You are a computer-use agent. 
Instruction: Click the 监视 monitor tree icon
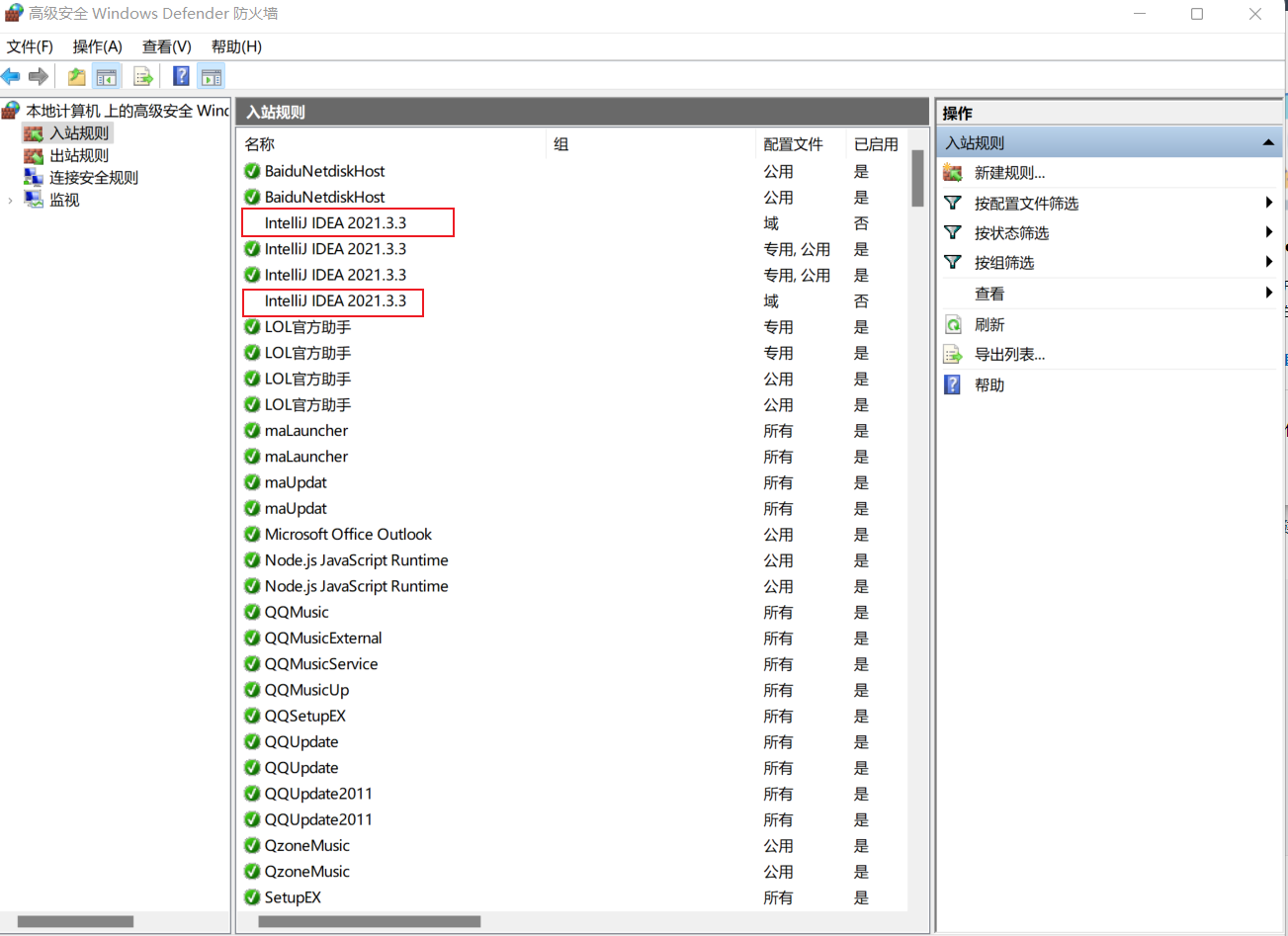[34, 199]
